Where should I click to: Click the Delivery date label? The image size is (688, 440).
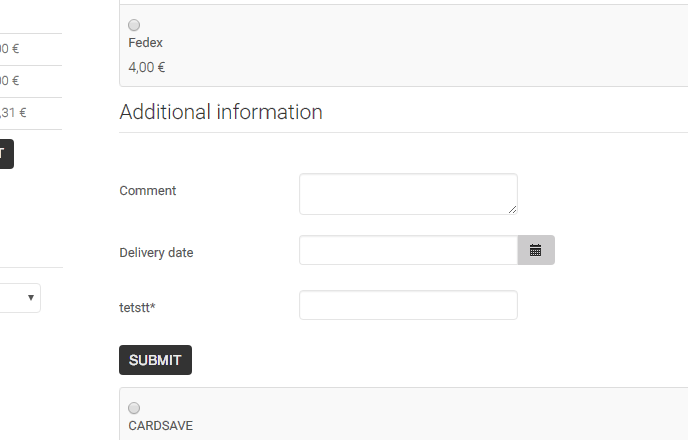pos(156,253)
